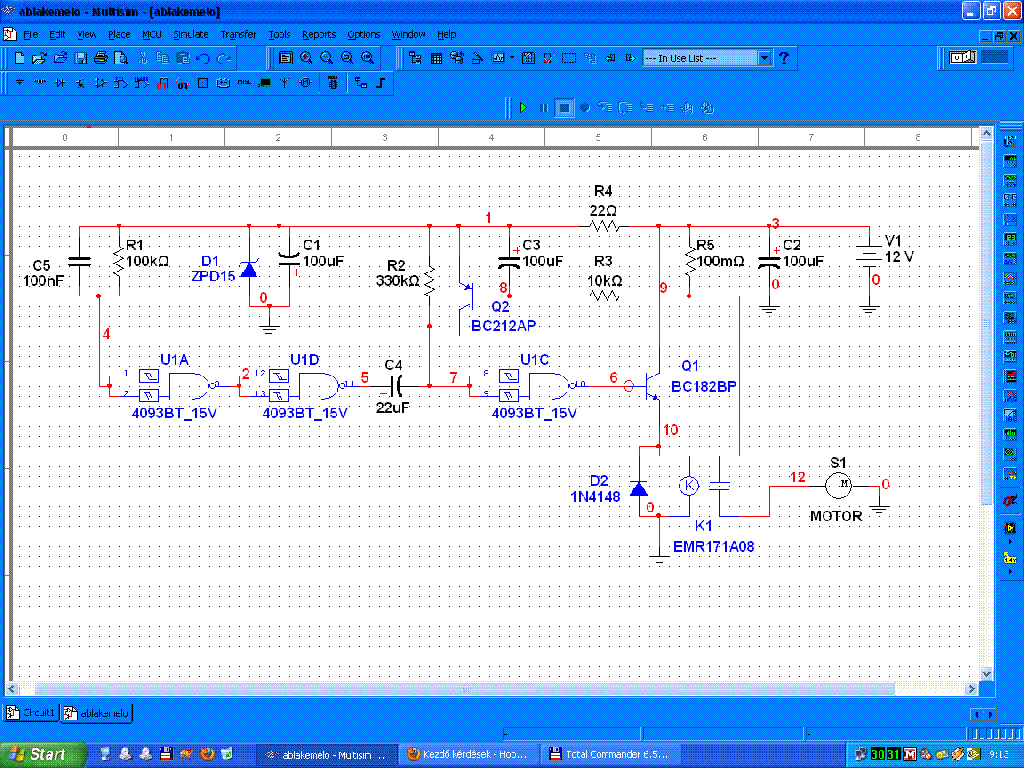The height and width of the screenshot is (768, 1024).
Task: Save the circuit with the diskette icon
Action: pyautogui.click(x=81, y=58)
